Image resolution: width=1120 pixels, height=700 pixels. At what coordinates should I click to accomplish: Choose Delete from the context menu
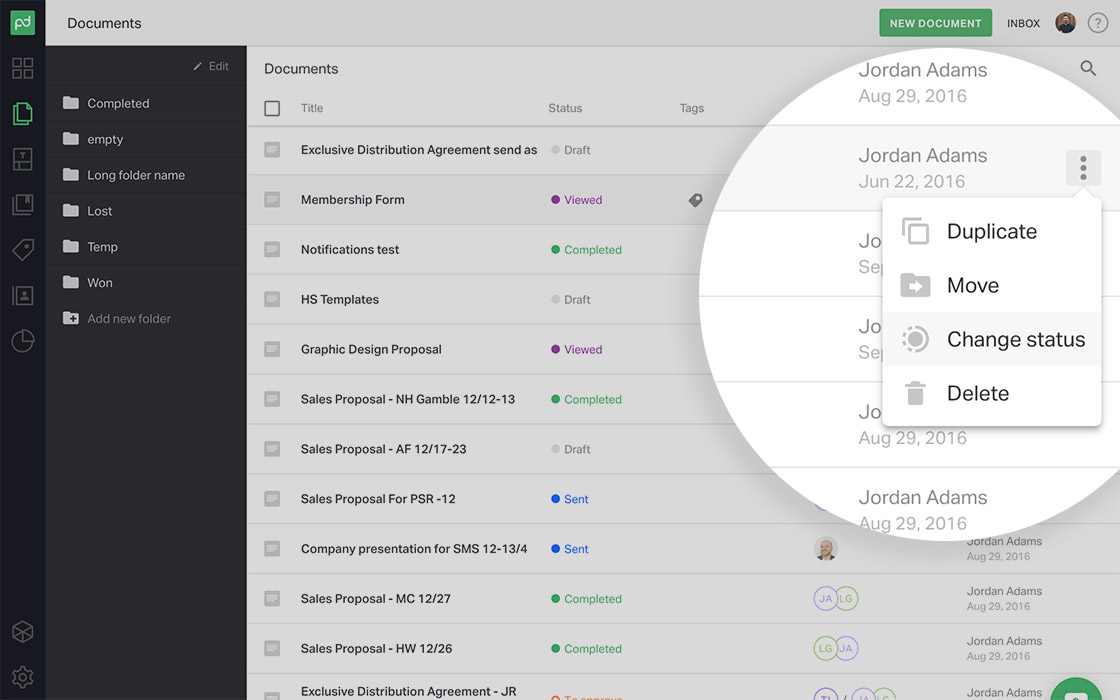click(991, 393)
